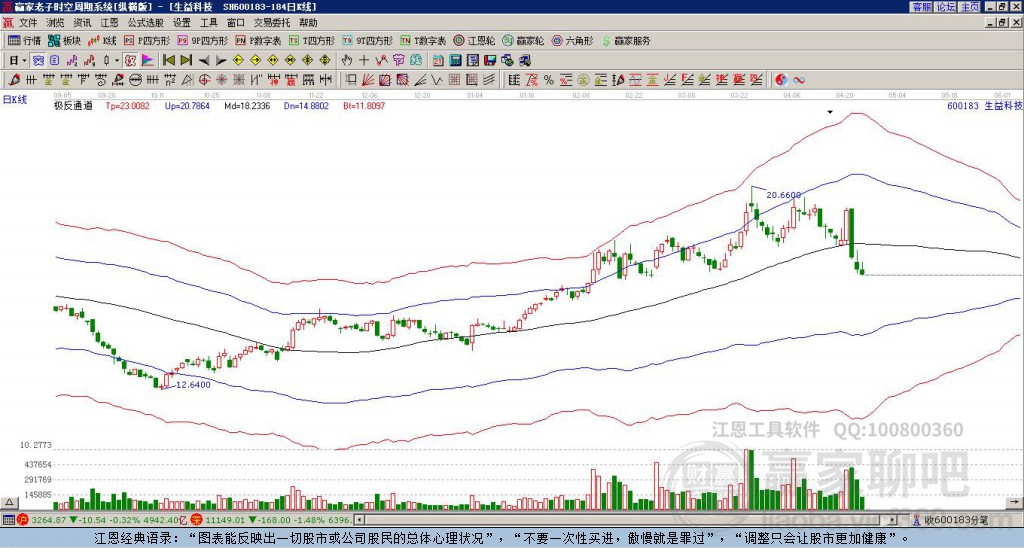Open the 9T四方形 tool
This screenshot has width=1024, height=548.
click(367, 40)
